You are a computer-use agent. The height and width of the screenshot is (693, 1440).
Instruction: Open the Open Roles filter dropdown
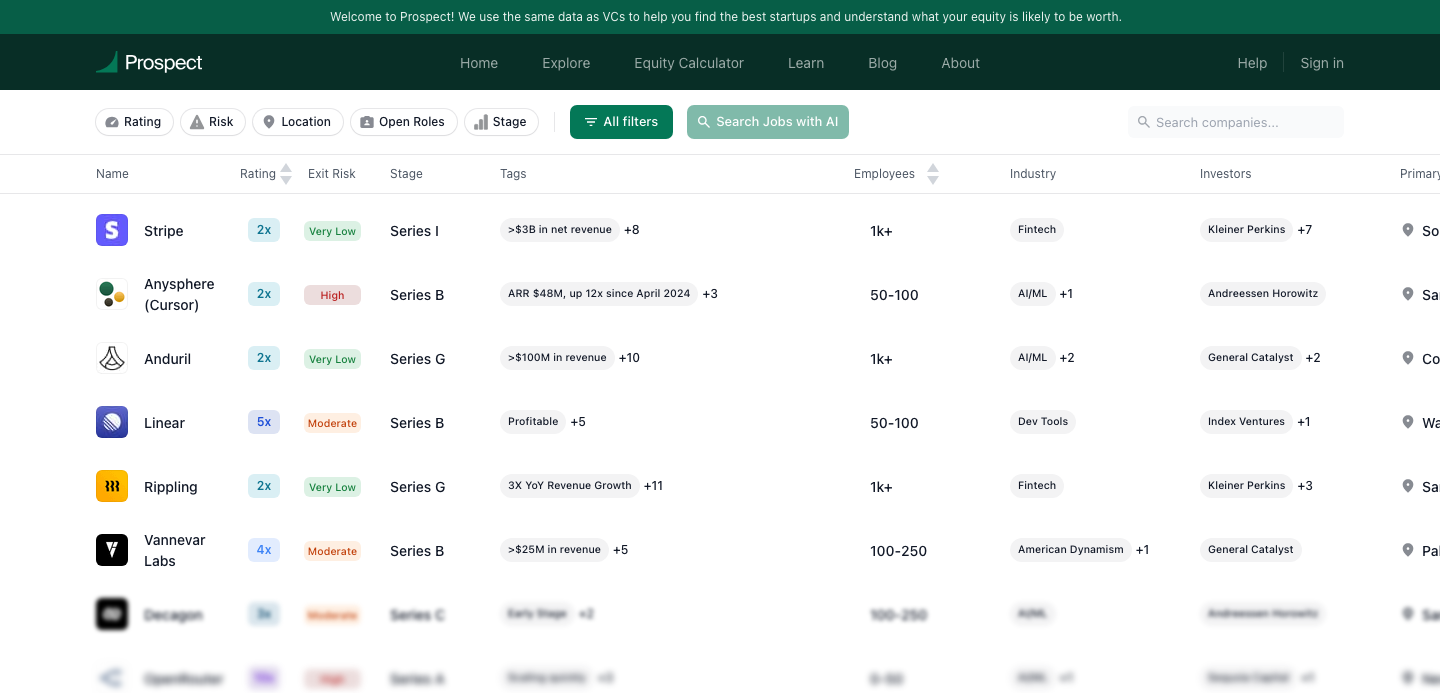click(404, 122)
